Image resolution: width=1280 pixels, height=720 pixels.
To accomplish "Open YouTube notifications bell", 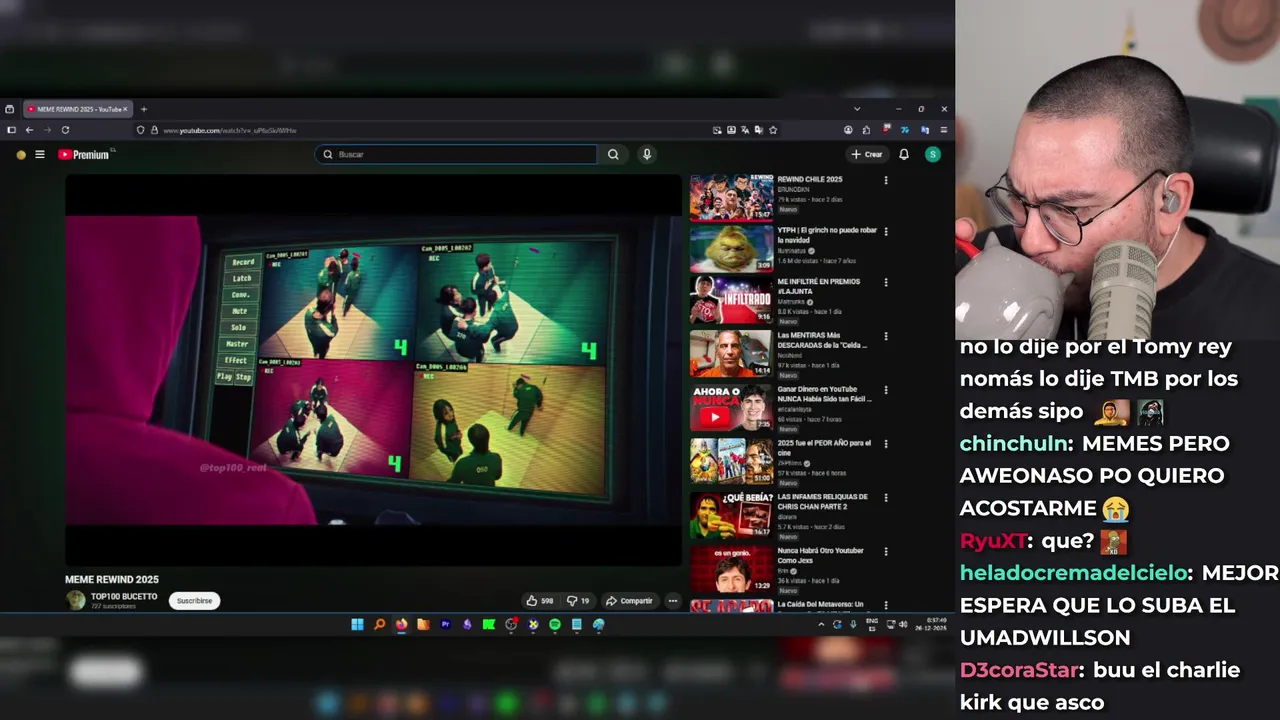I will [x=904, y=154].
